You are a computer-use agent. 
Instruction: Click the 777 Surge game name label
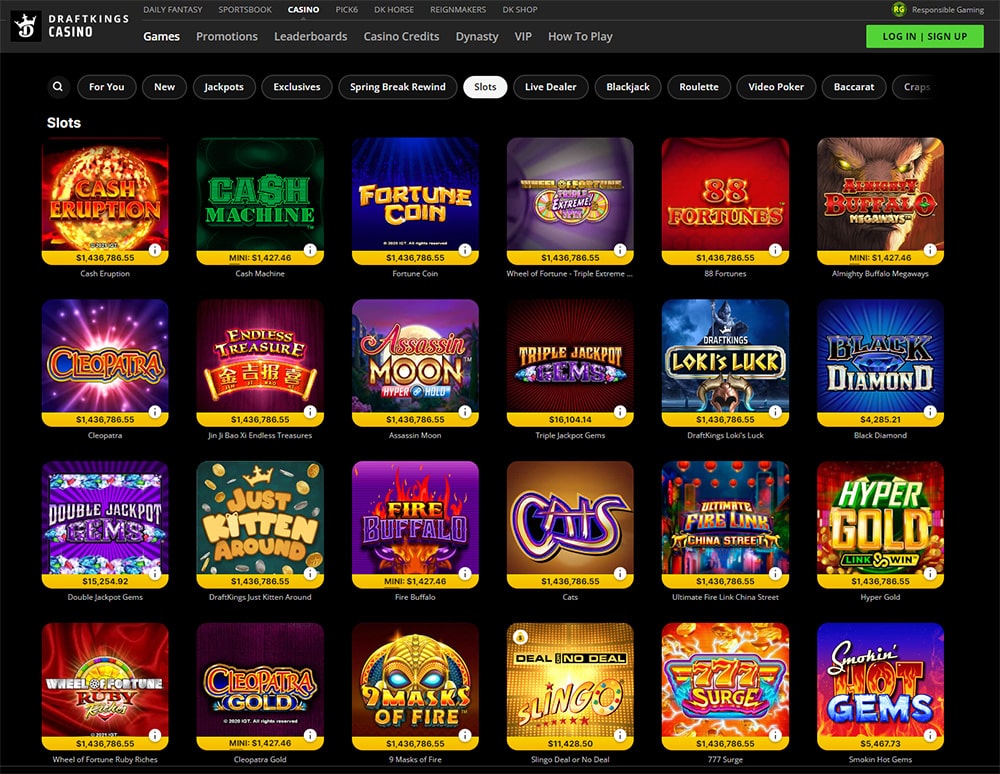[x=725, y=759]
